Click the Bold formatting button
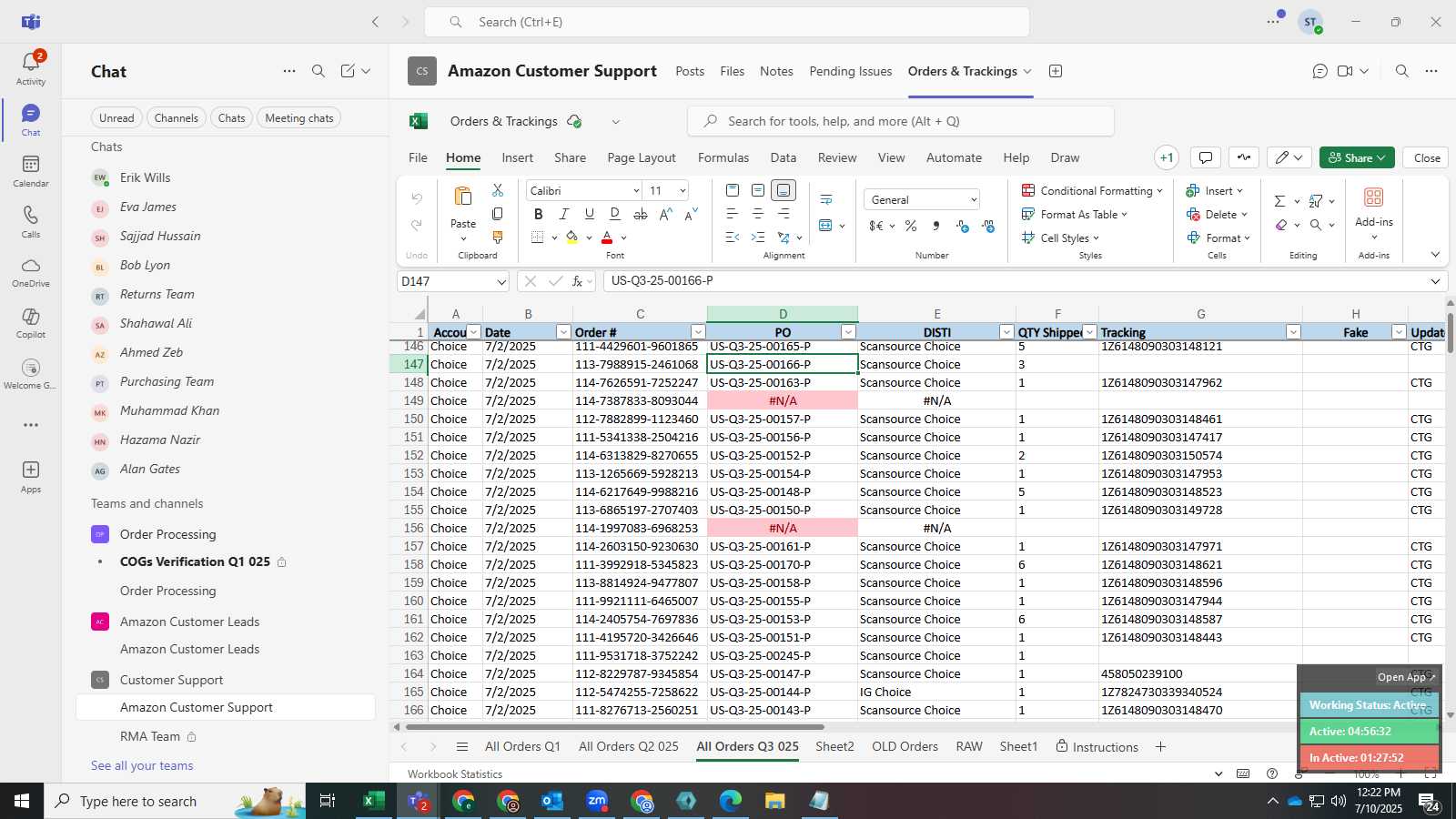 point(538,214)
